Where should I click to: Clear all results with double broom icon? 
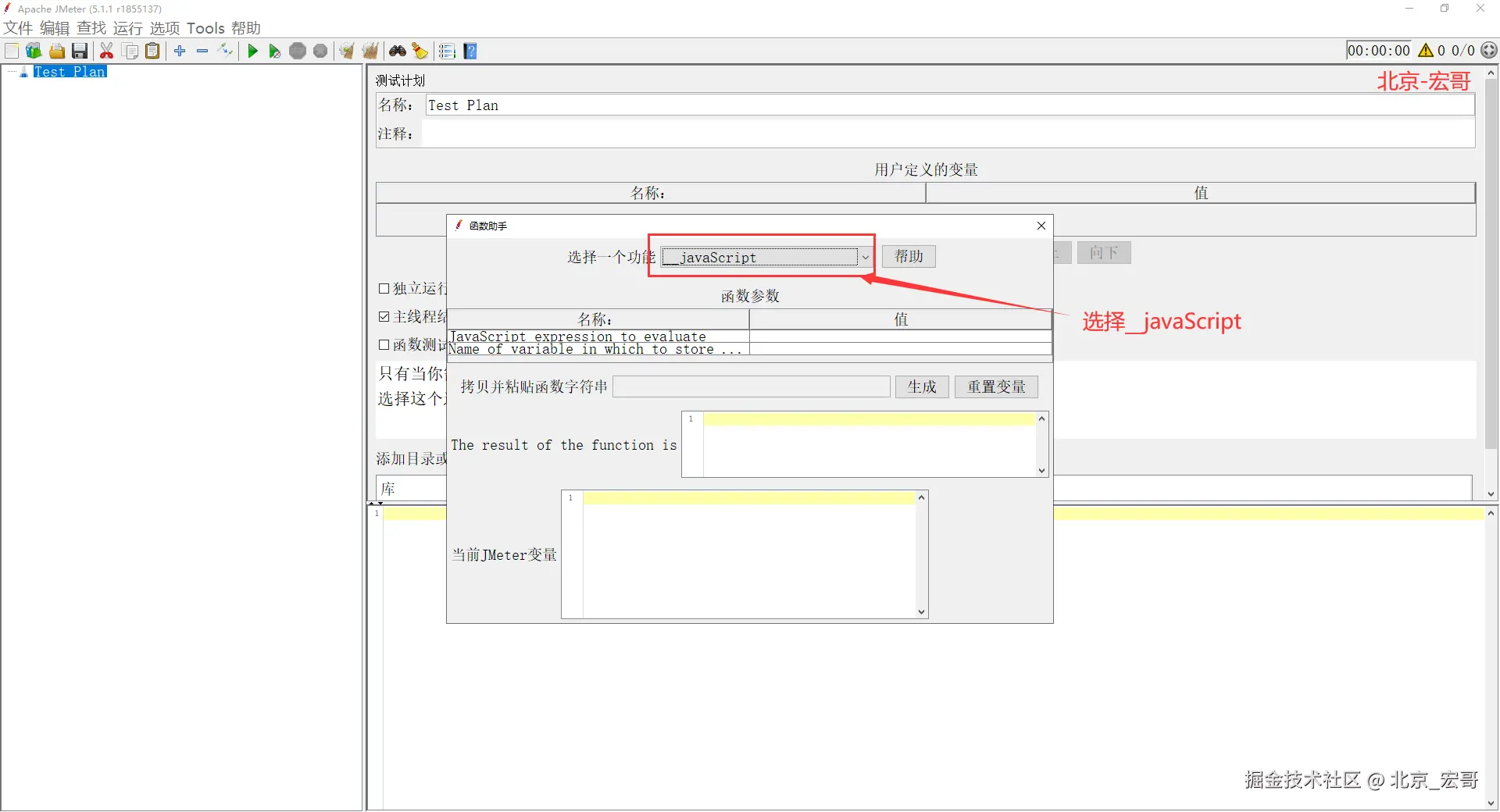click(x=370, y=51)
